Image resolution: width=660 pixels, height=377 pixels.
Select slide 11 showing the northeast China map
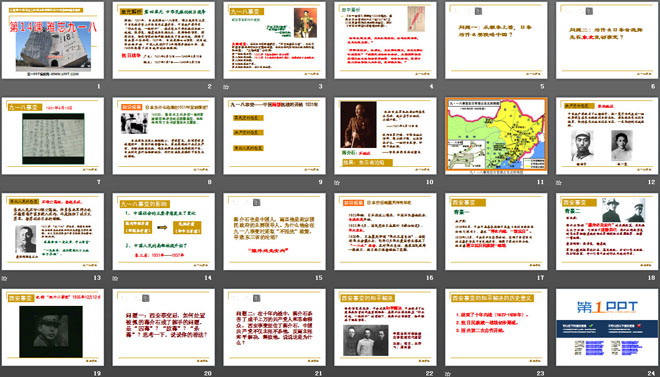[x=496, y=136]
